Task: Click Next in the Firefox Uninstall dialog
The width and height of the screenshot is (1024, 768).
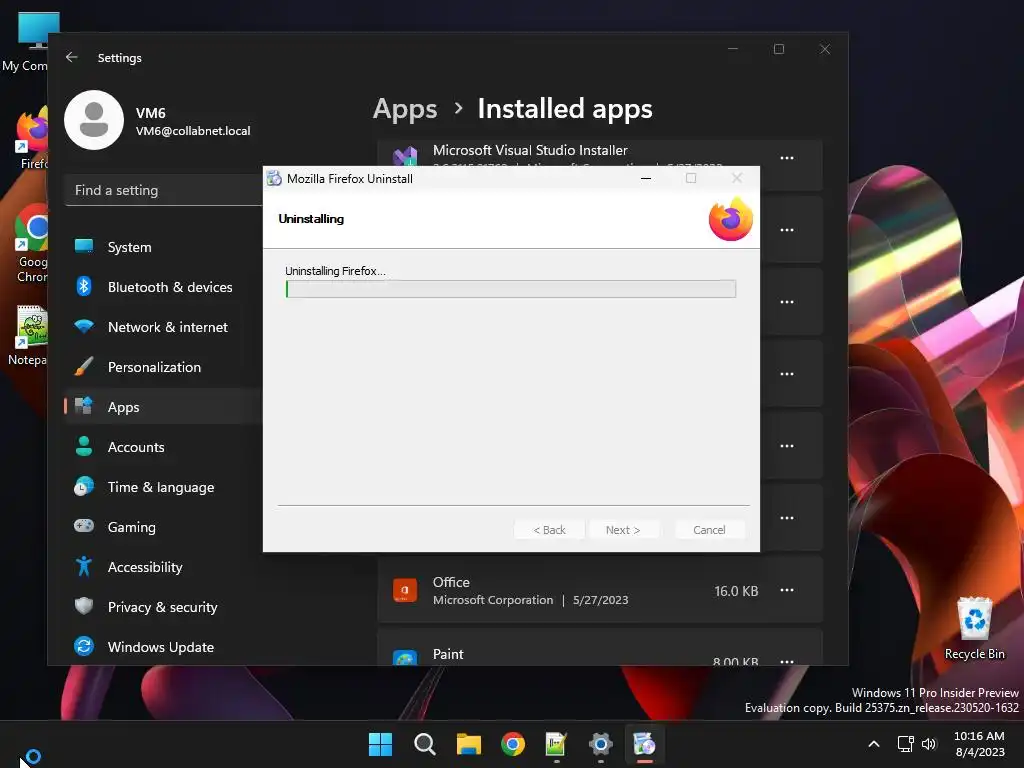Action: [623, 530]
